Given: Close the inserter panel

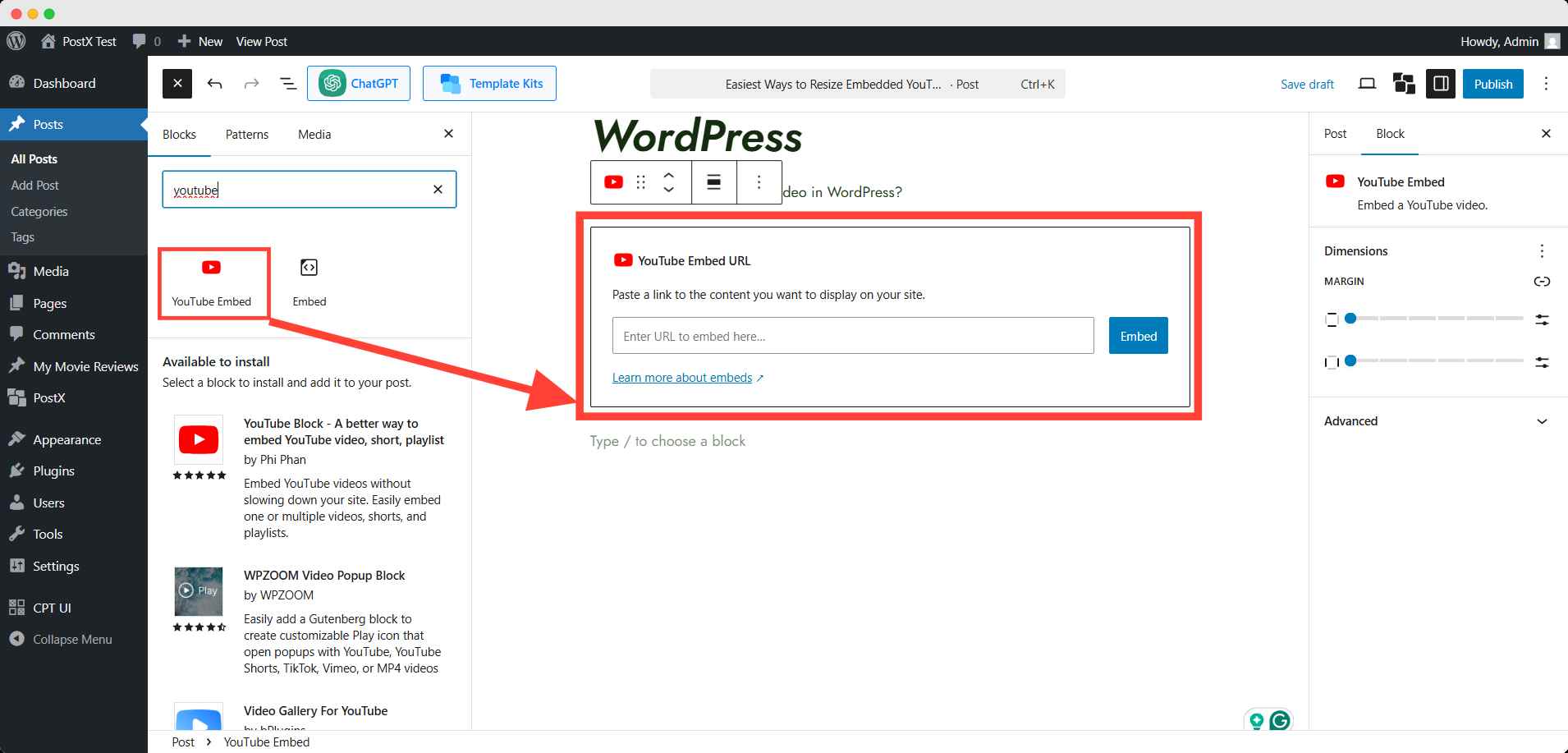Looking at the screenshot, I should tap(448, 134).
